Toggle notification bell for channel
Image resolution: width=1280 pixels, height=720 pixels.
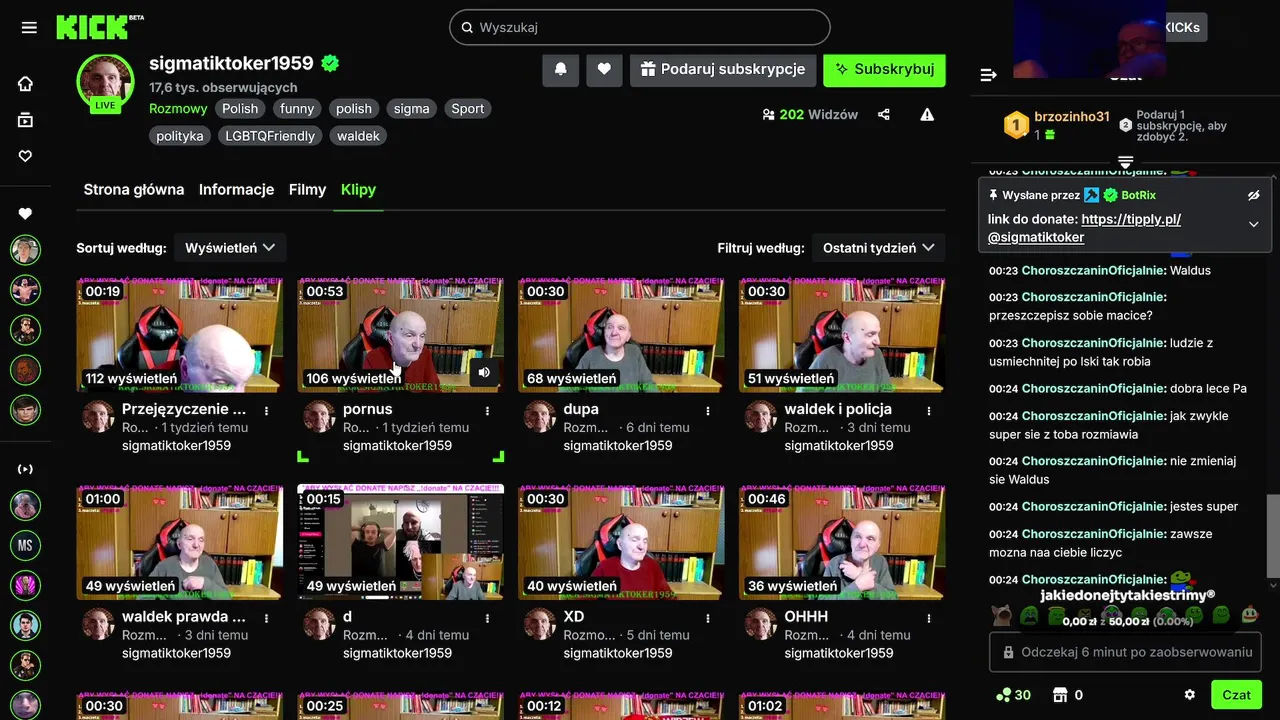[560, 69]
